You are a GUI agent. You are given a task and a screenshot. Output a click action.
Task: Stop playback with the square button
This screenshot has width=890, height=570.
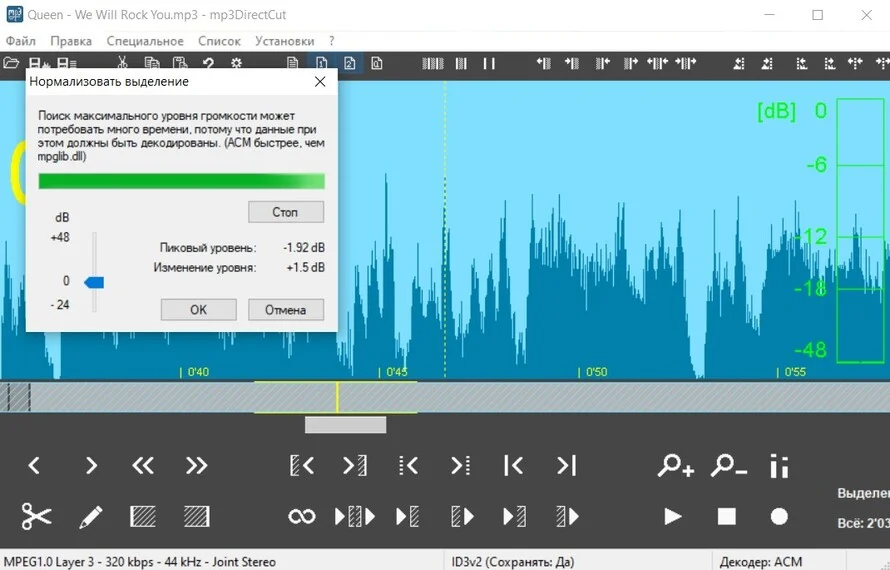tap(727, 517)
